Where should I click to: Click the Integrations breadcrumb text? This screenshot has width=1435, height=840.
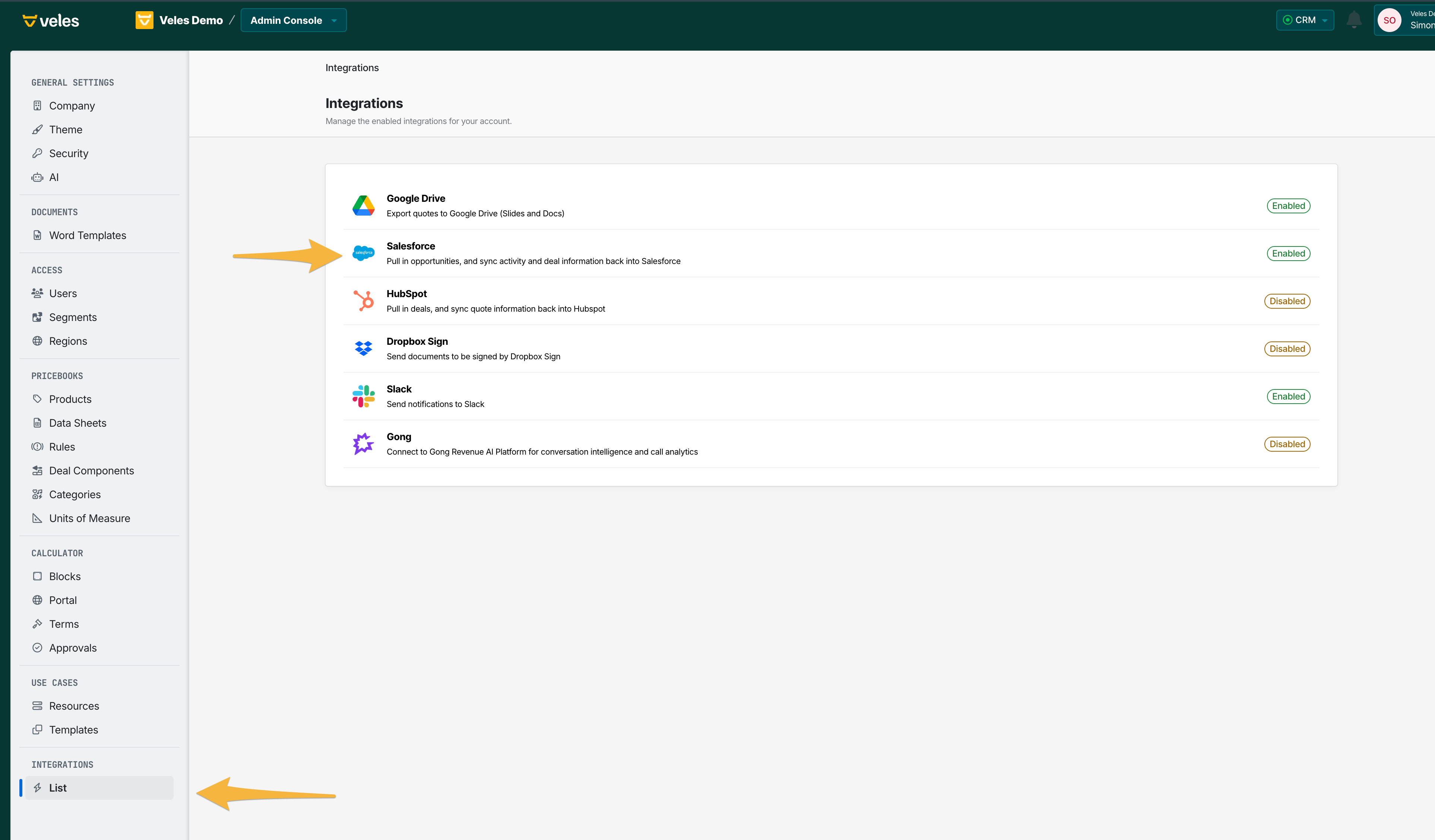pyautogui.click(x=352, y=68)
